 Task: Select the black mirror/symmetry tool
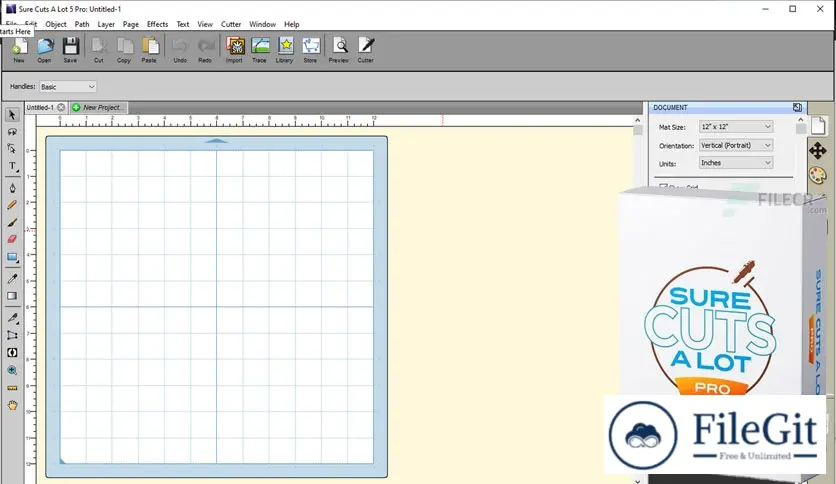pyautogui.click(x=12, y=353)
